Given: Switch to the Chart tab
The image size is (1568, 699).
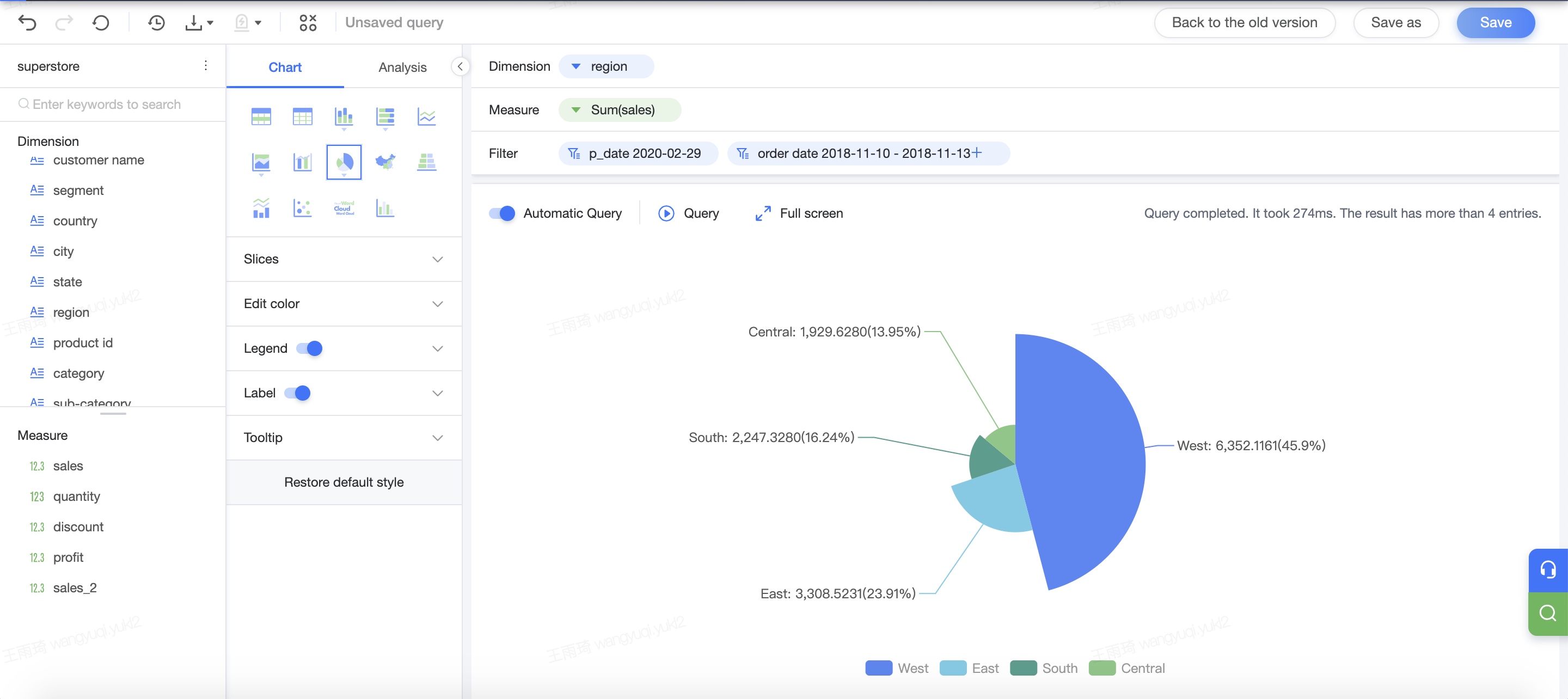Looking at the screenshot, I should [285, 67].
